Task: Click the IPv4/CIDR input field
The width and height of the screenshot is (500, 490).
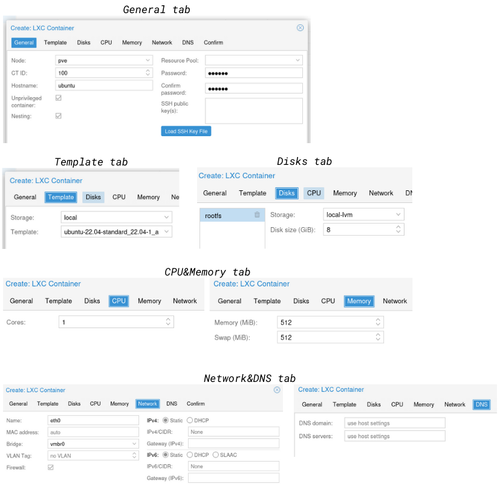Action: 234,432
